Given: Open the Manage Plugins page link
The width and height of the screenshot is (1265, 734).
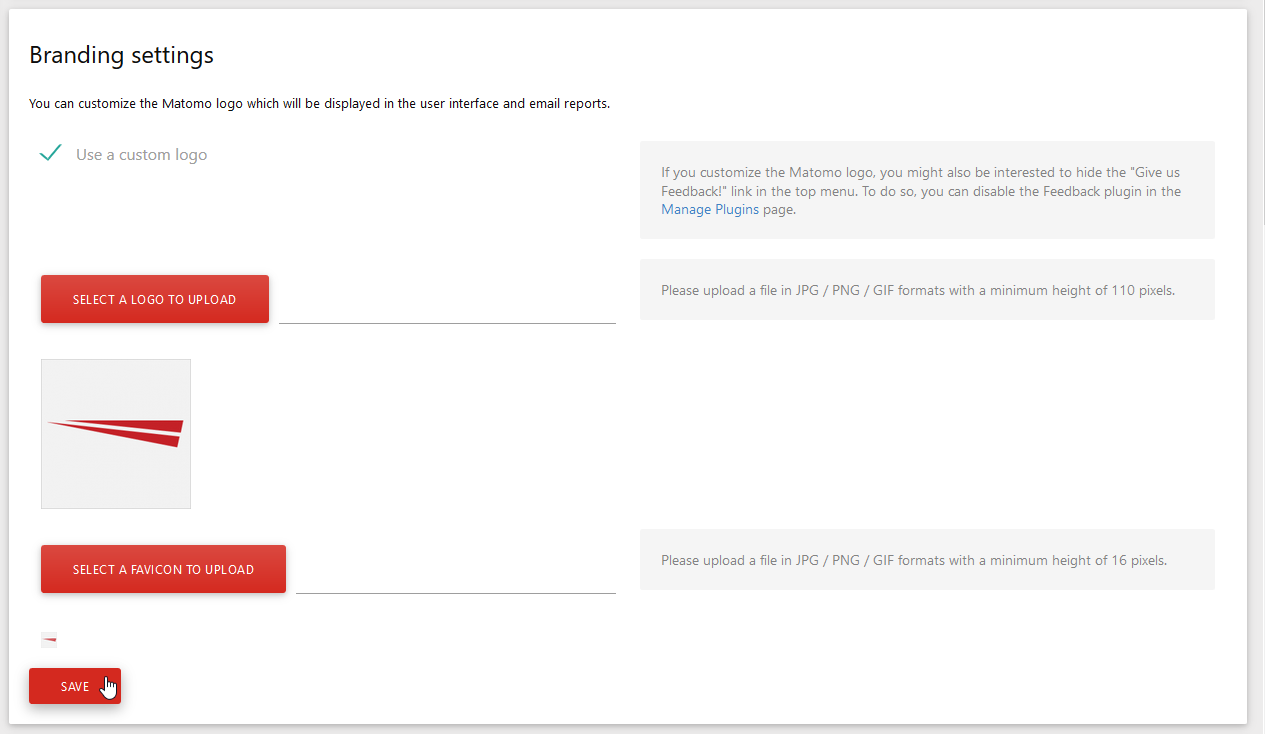Looking at the screenshot, I should click(710, 210).
